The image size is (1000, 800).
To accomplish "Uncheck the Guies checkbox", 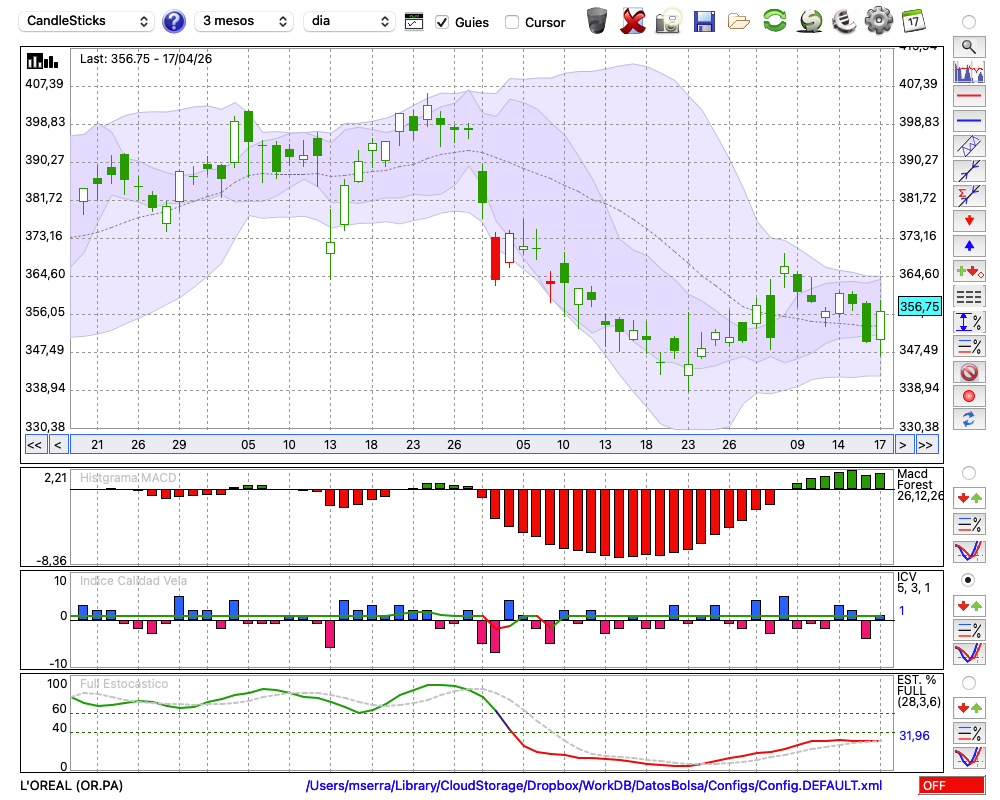I will (x=441, y=22).
